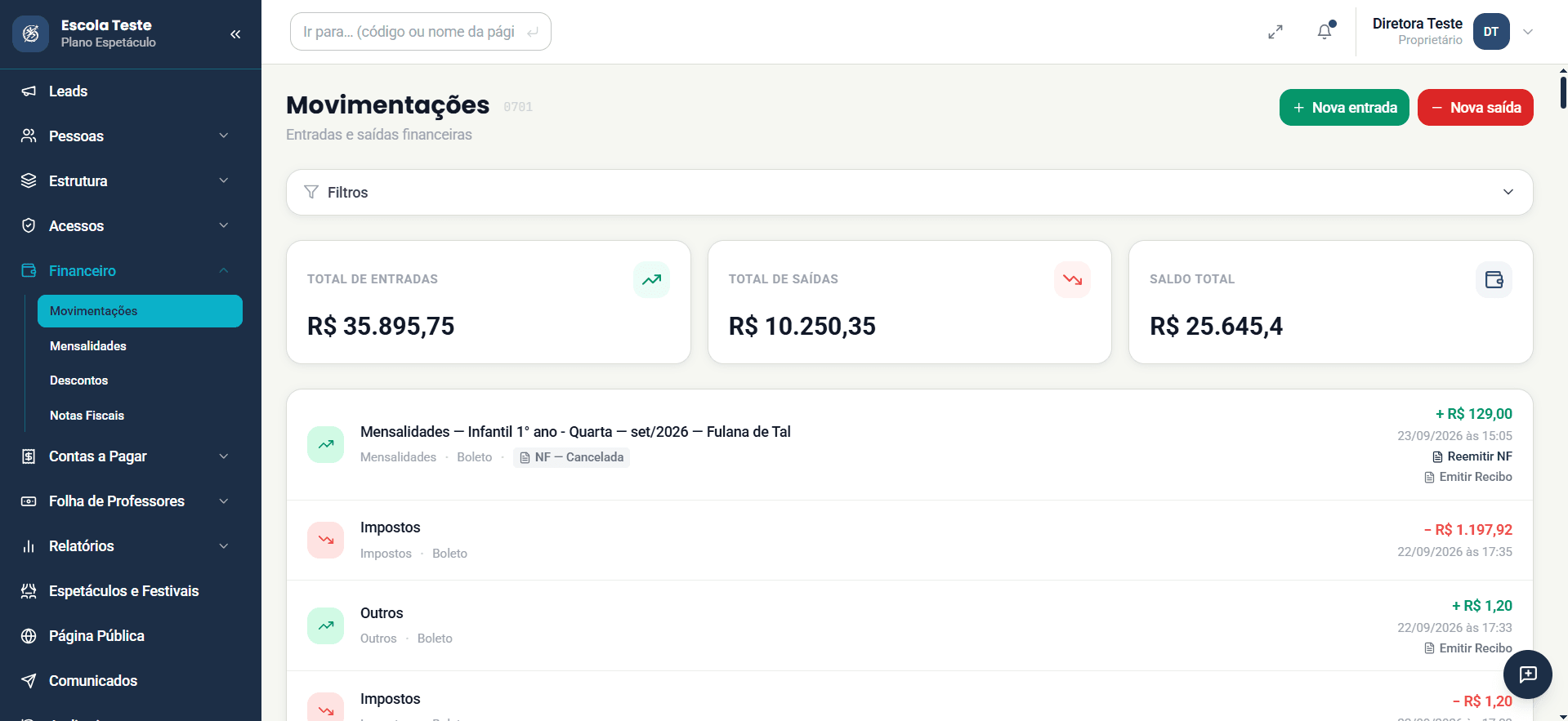1568x721 pixels.
Task: Click the Total de Entradas trending-up icon
Action: coord(651,280)
